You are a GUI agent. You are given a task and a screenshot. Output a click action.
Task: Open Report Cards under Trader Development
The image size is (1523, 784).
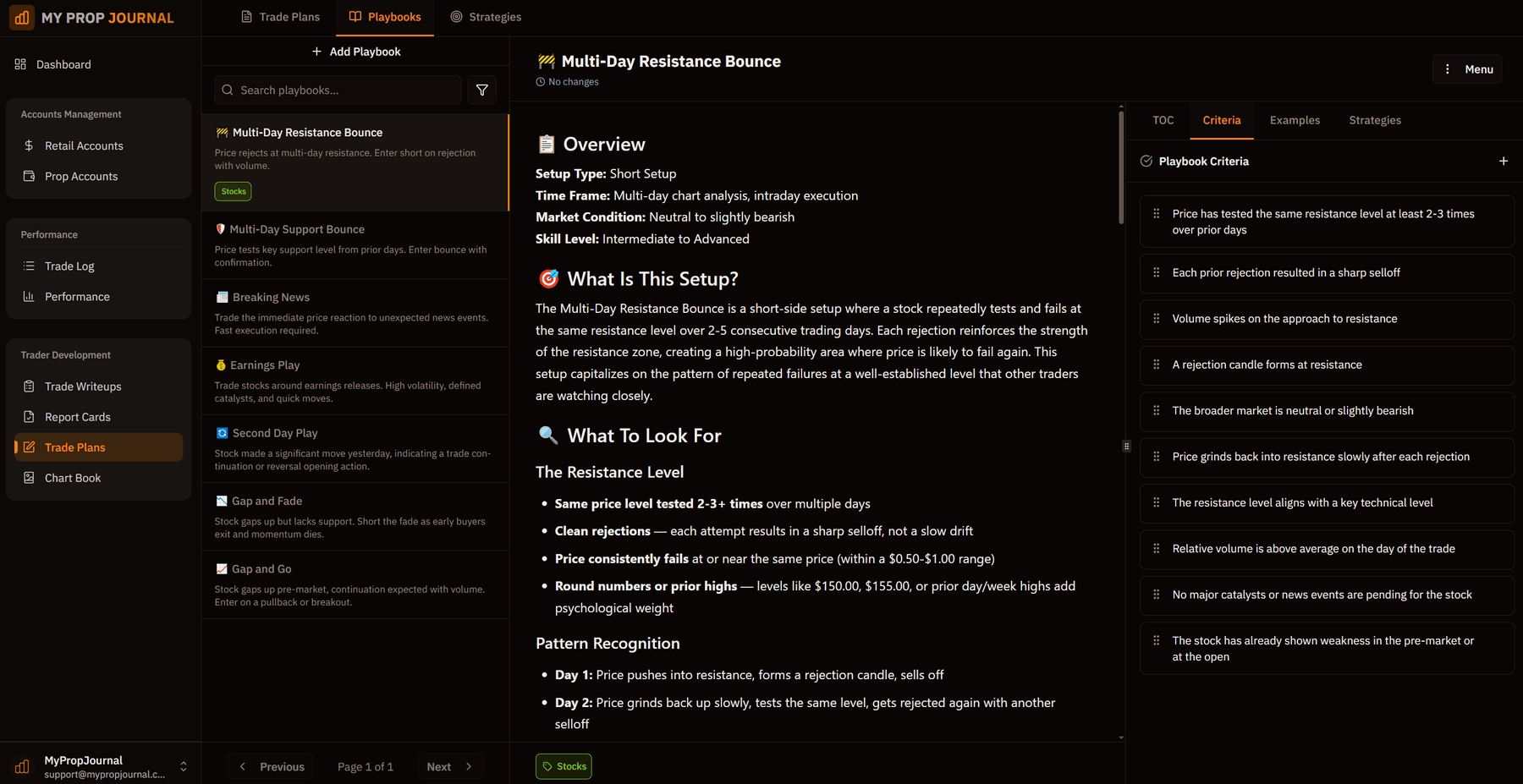(x=77, y=416)
